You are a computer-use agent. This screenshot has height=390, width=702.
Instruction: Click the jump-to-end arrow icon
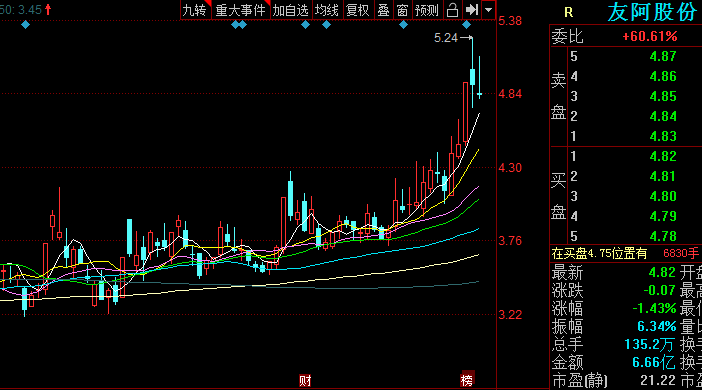click(x=471, y=10)
